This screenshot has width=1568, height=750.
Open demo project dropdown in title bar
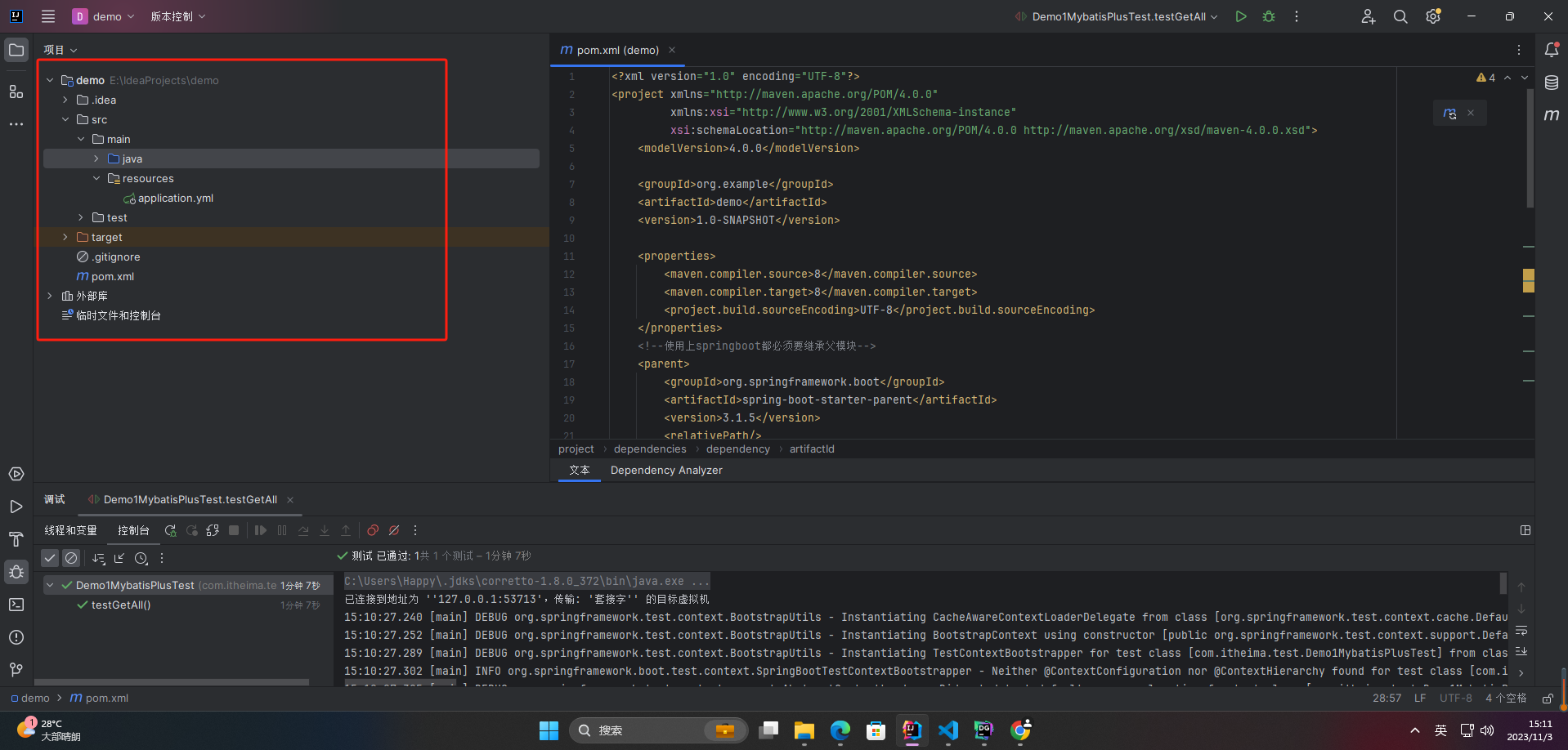[104, 16]
